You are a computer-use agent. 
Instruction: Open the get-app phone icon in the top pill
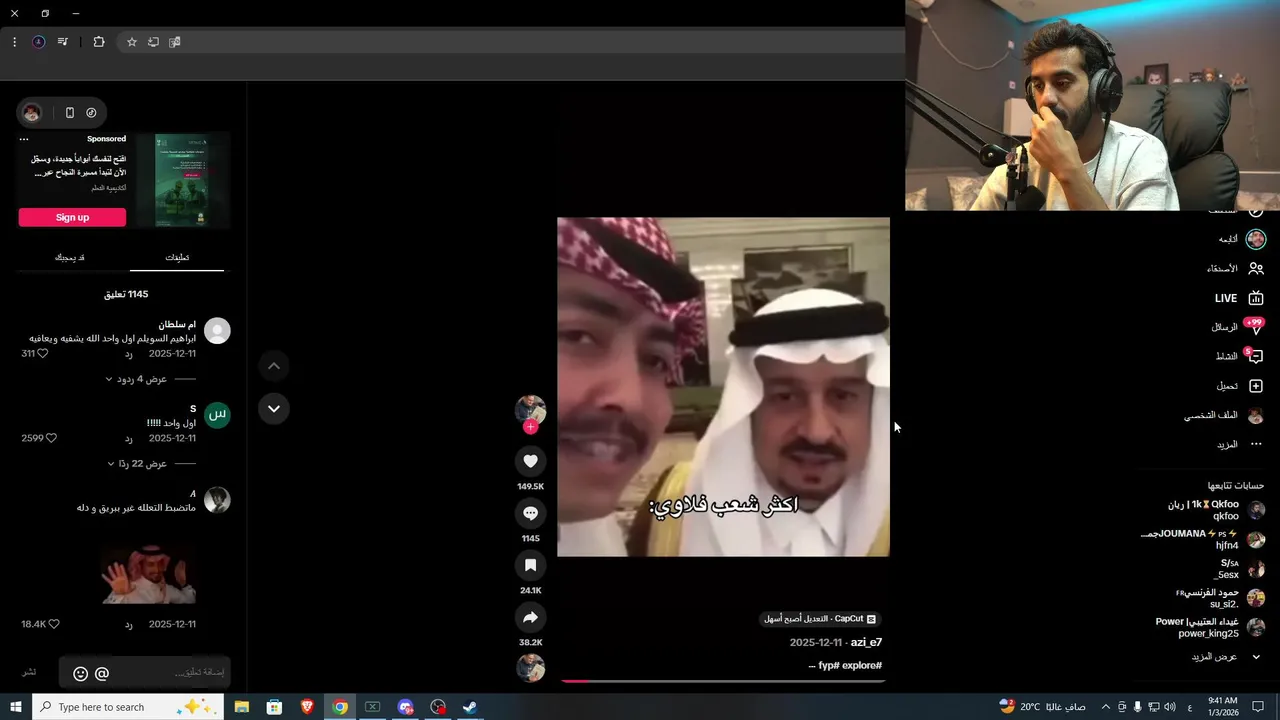[x=69, y=113]
